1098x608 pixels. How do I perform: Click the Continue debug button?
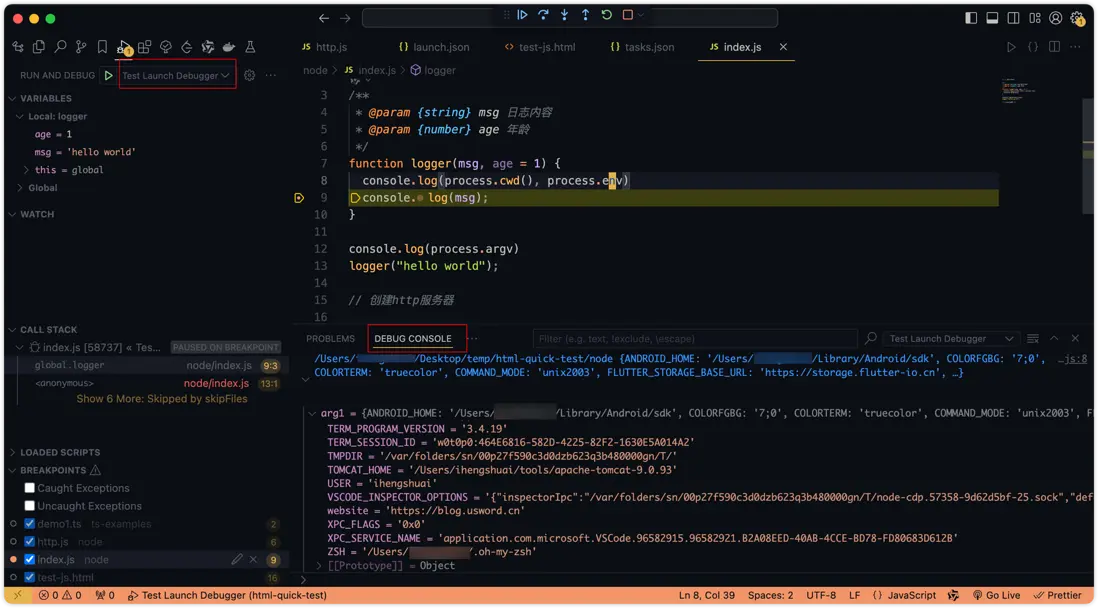(x=522, y=15)
